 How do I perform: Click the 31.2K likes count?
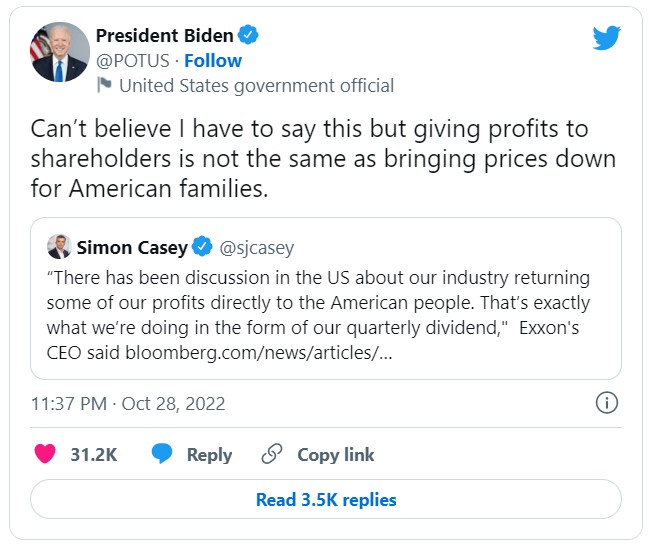point(94,454)
